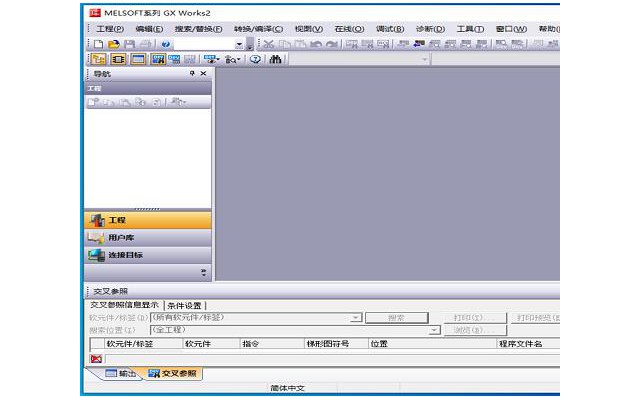Open the 调试(B) menu
640x400 pixels.
point(390,29)
